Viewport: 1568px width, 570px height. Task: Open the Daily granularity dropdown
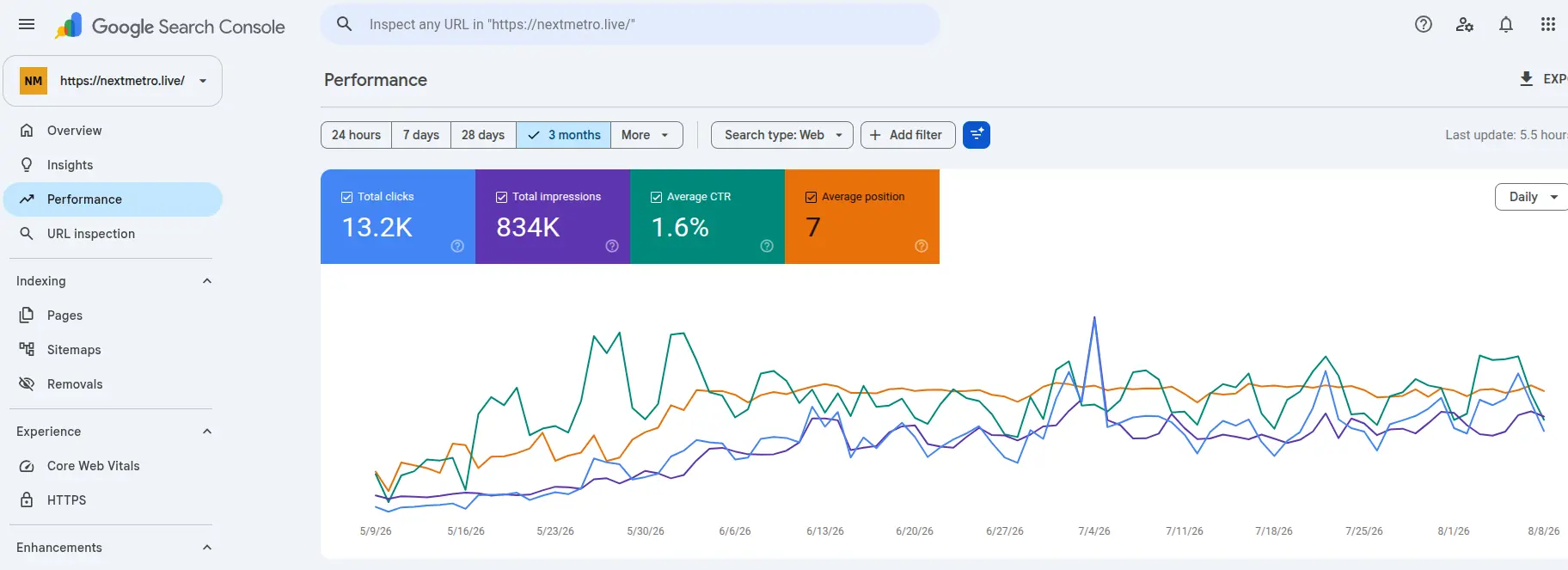(x=1533, y=197)
